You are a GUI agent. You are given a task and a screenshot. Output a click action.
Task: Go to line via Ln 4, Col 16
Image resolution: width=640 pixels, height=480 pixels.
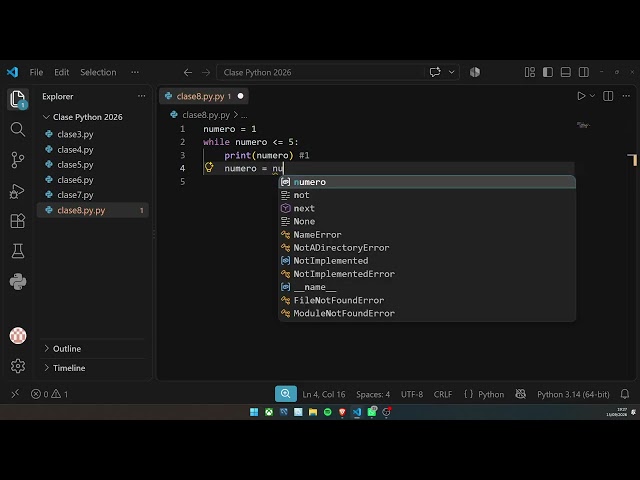pos(324,394)
